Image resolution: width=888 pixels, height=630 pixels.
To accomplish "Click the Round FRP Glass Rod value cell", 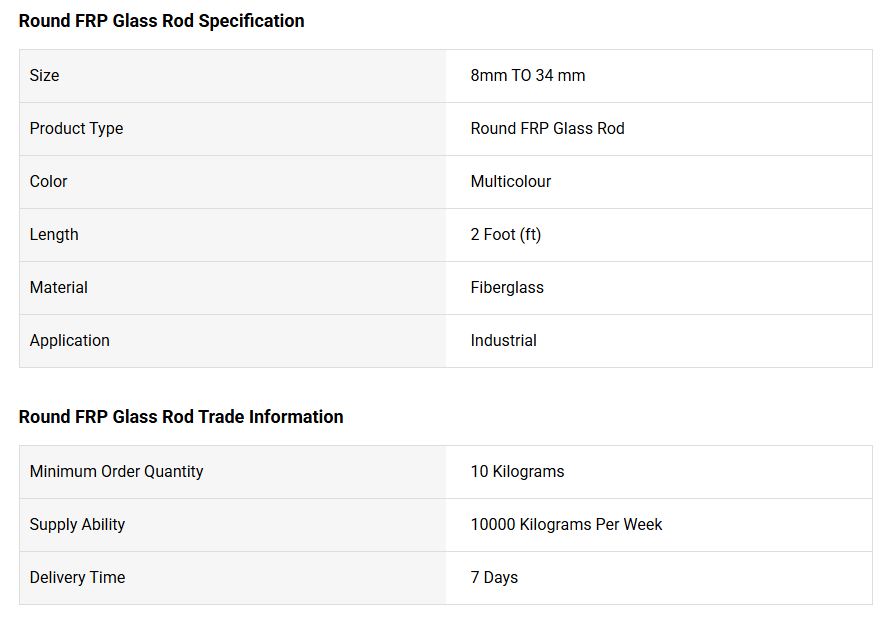I will 547,129.
